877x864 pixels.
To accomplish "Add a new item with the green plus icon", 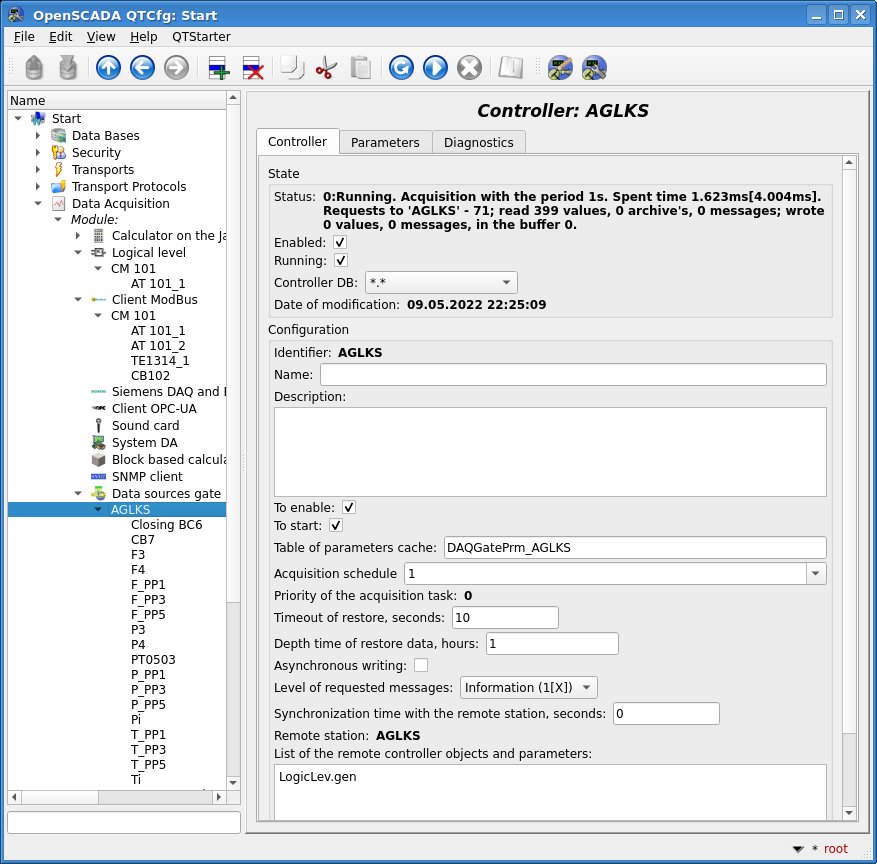I will 219,68.
